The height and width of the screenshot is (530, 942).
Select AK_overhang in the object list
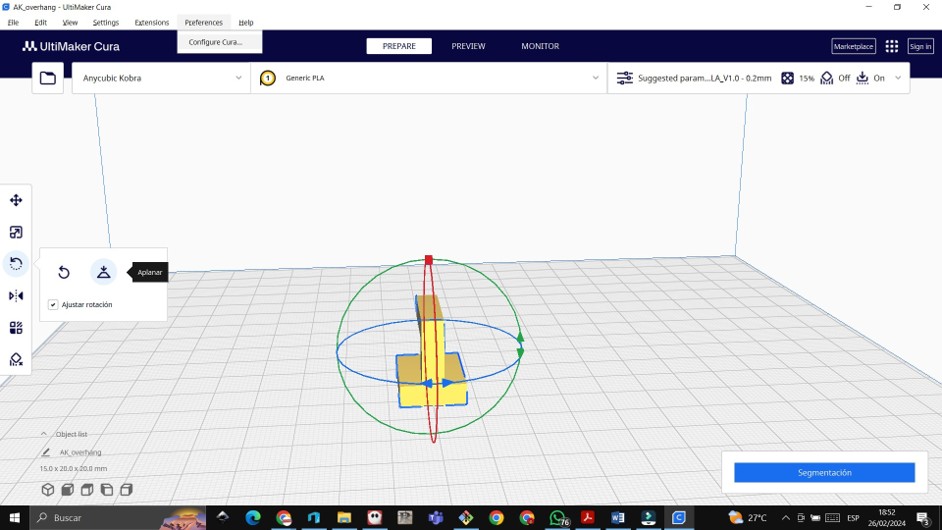(x=81, y=452)
